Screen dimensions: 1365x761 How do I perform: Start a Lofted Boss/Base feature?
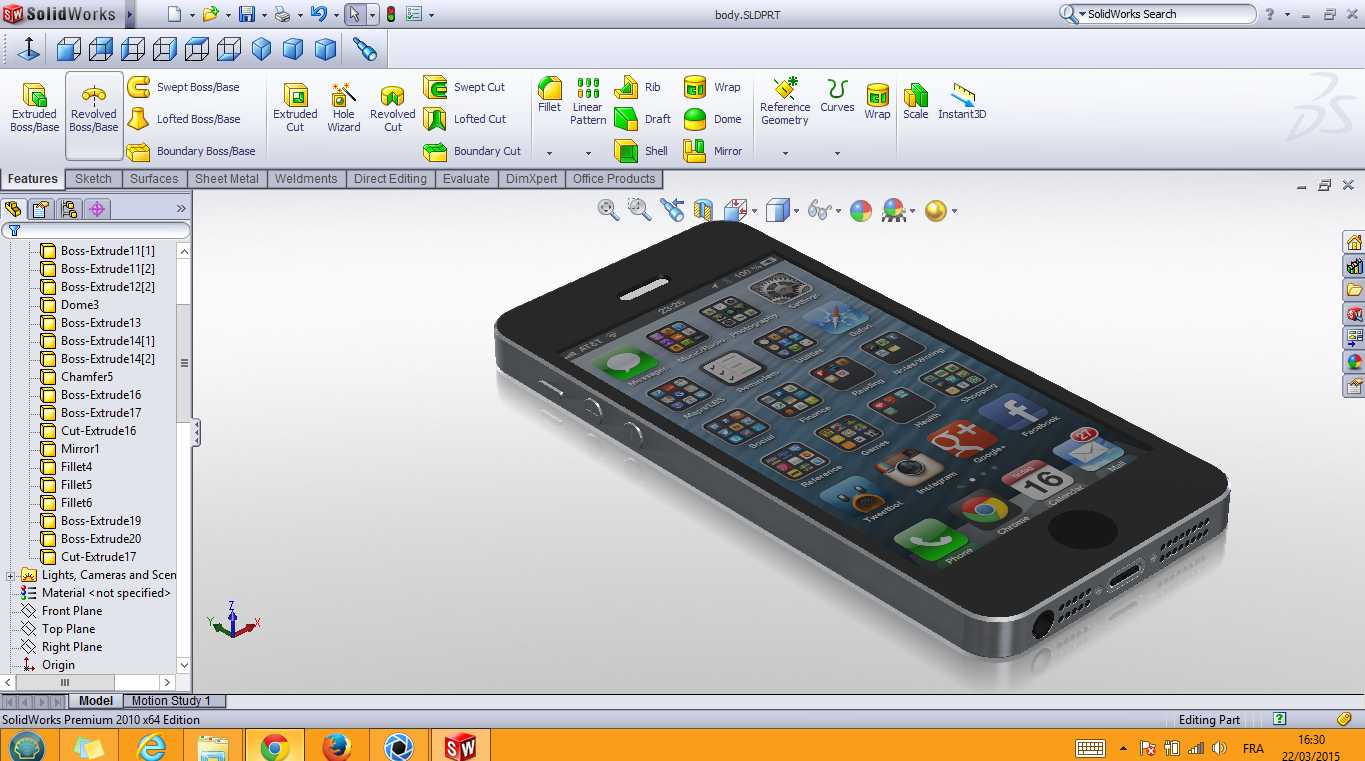185,119
